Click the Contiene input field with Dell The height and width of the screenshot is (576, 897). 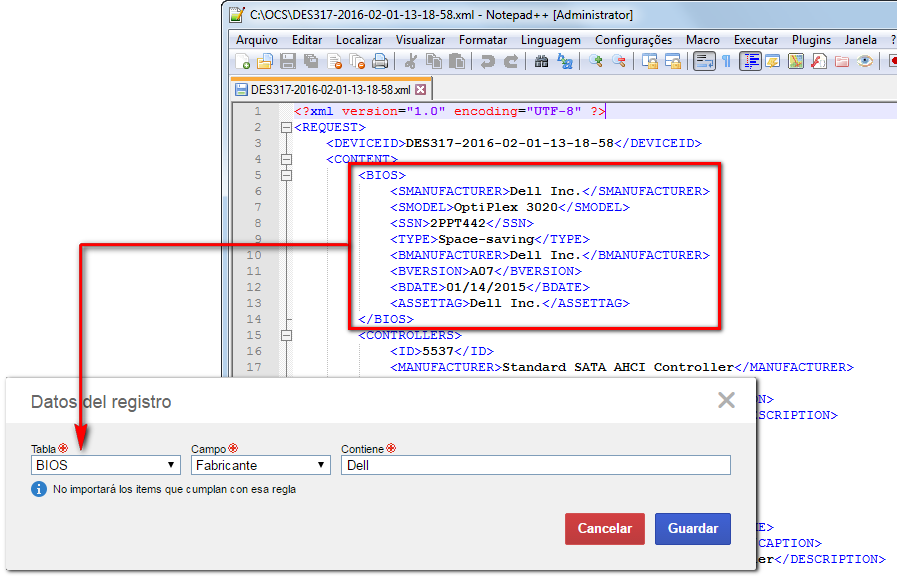pyautogui.click(x=536, y=465)
